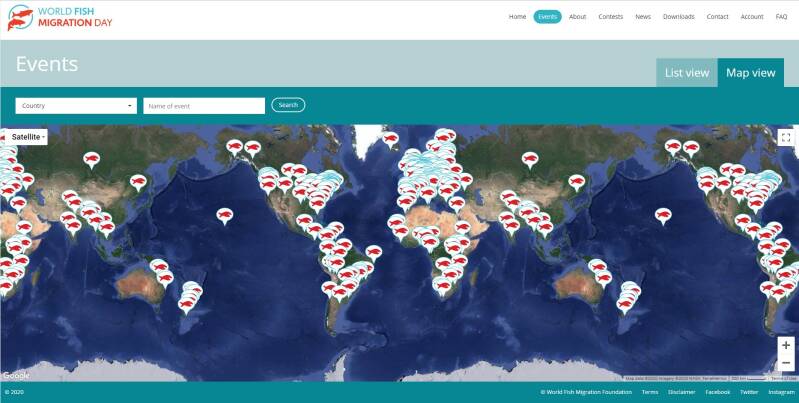Open the Country dropdown filter
Screen dimensions: 799x403
76,106
